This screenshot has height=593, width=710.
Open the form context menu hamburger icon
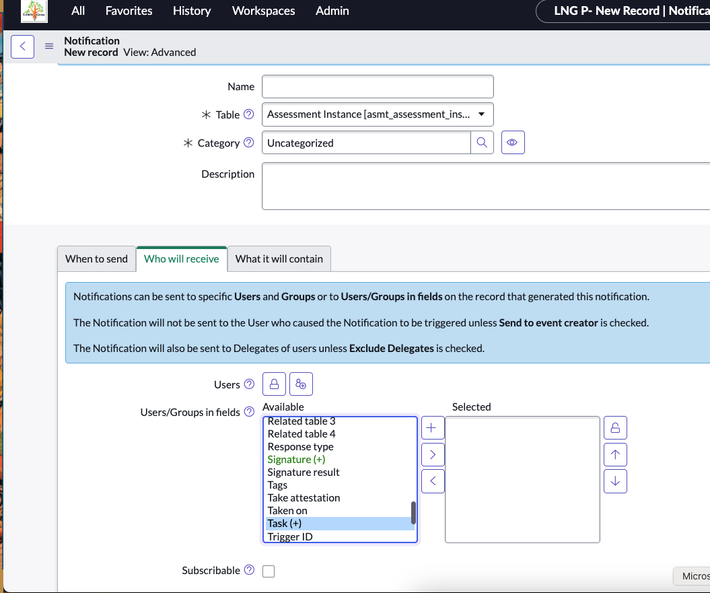[x=49, y=46]
